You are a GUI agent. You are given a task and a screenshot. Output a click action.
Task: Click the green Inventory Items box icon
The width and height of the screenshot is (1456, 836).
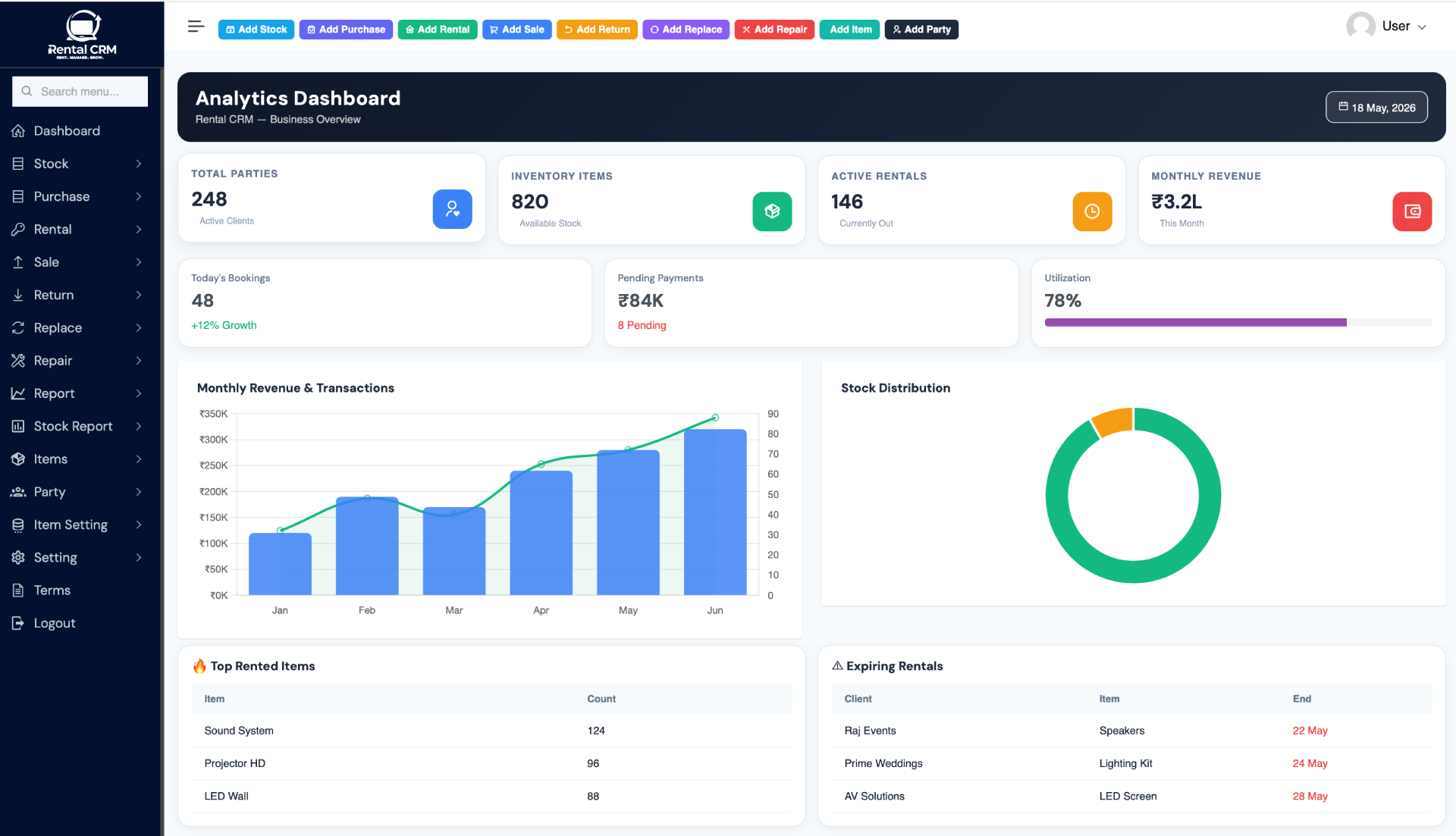(772, 211)
